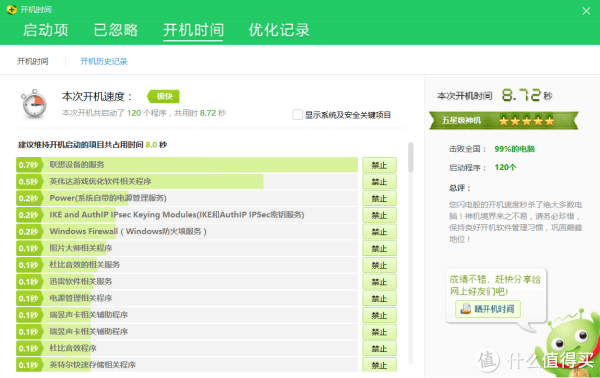Click the 极快 speed badge
Viewport: 600px width, 378px height.
pyautogui.click(x=163, y=96)
